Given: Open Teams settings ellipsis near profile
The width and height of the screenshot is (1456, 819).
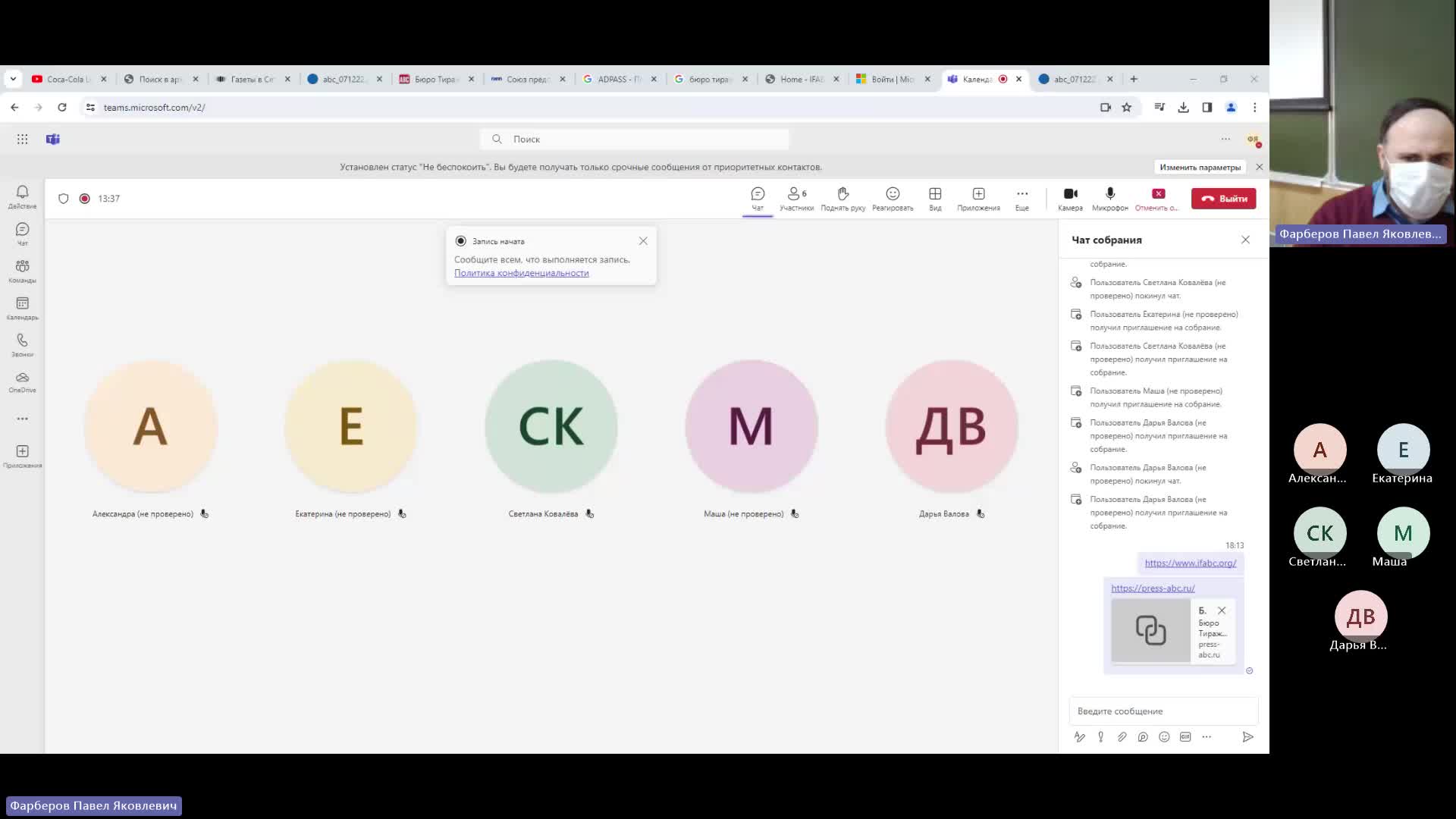Looking at the screenshot, I should 1225,139.
